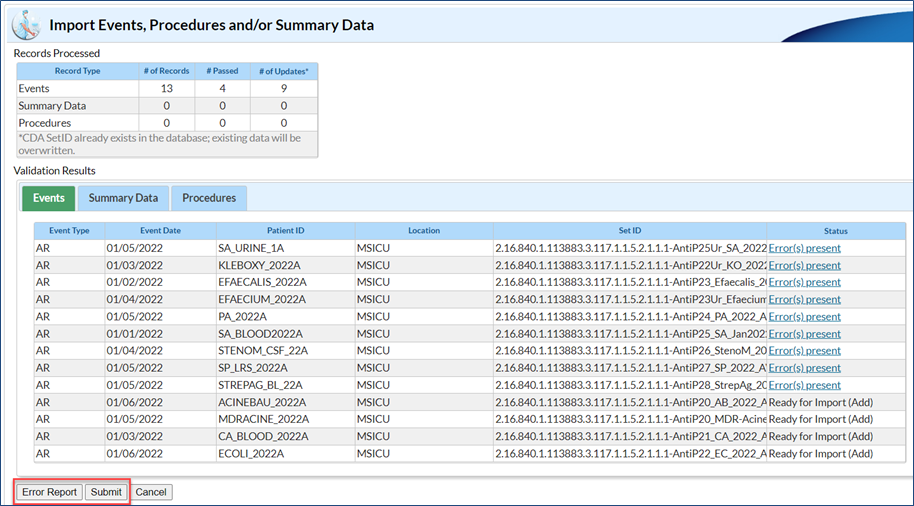Click the Events record count 13

click(x=167, y=89)
